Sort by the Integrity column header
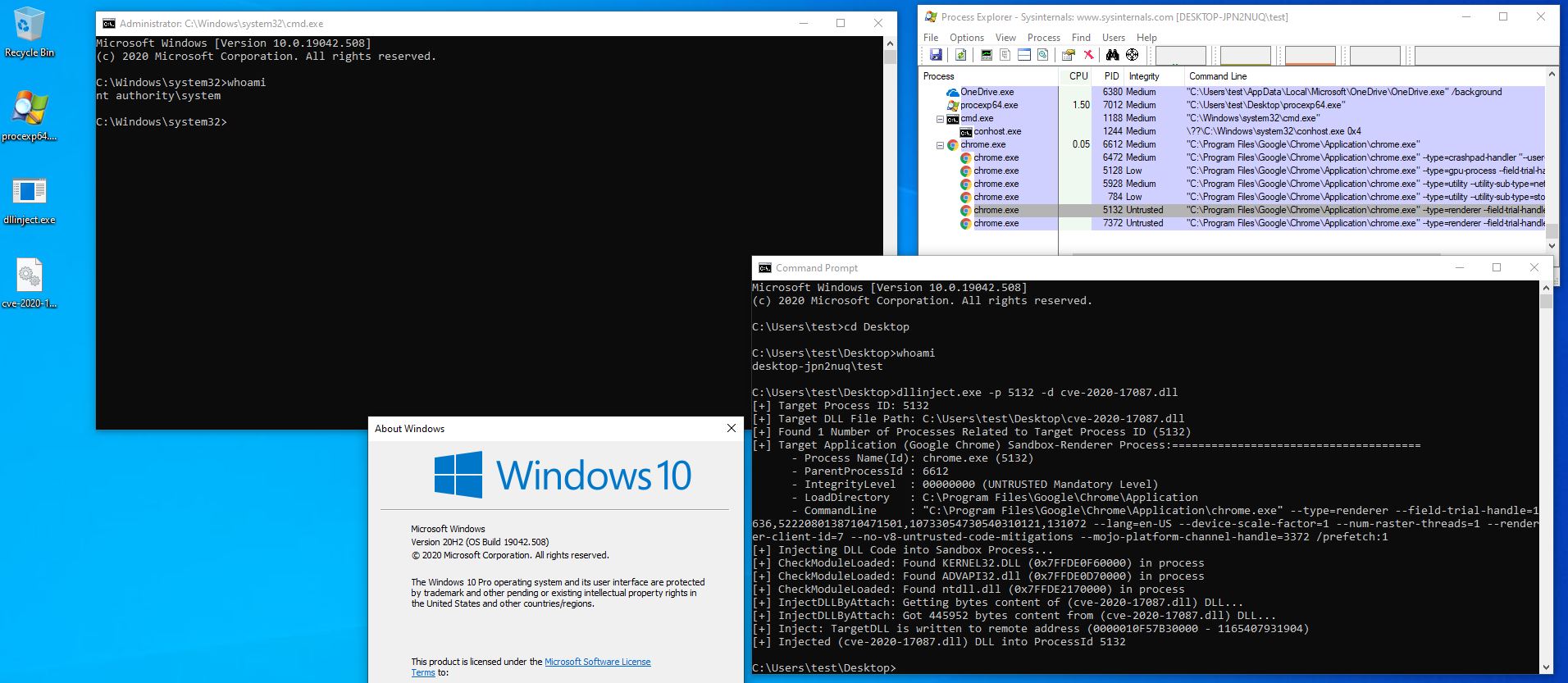This screenshot has width=1568, height=683. tap(1154, 76)
